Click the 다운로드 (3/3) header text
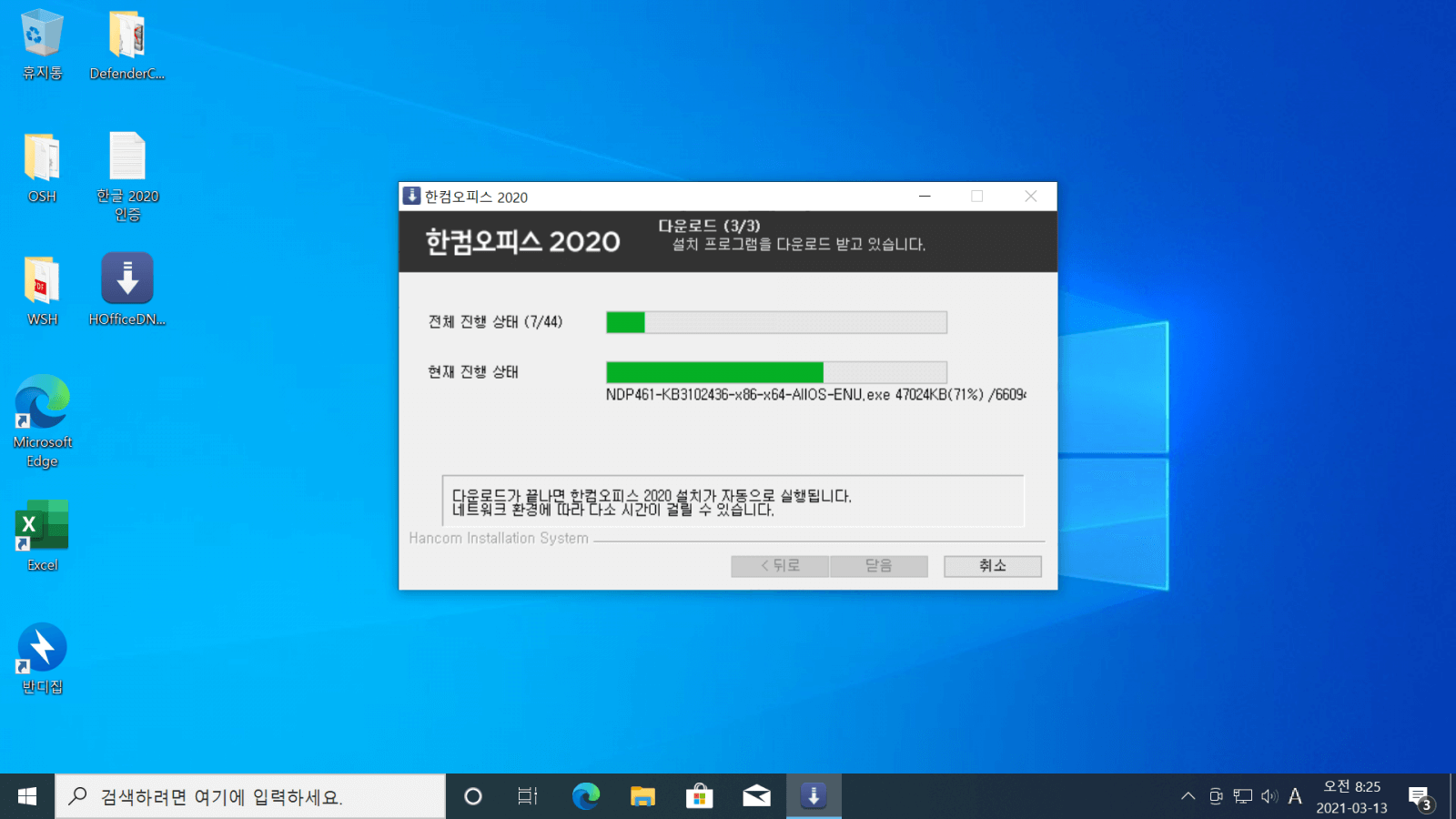Screen dimensions: 1456x819 709,226
